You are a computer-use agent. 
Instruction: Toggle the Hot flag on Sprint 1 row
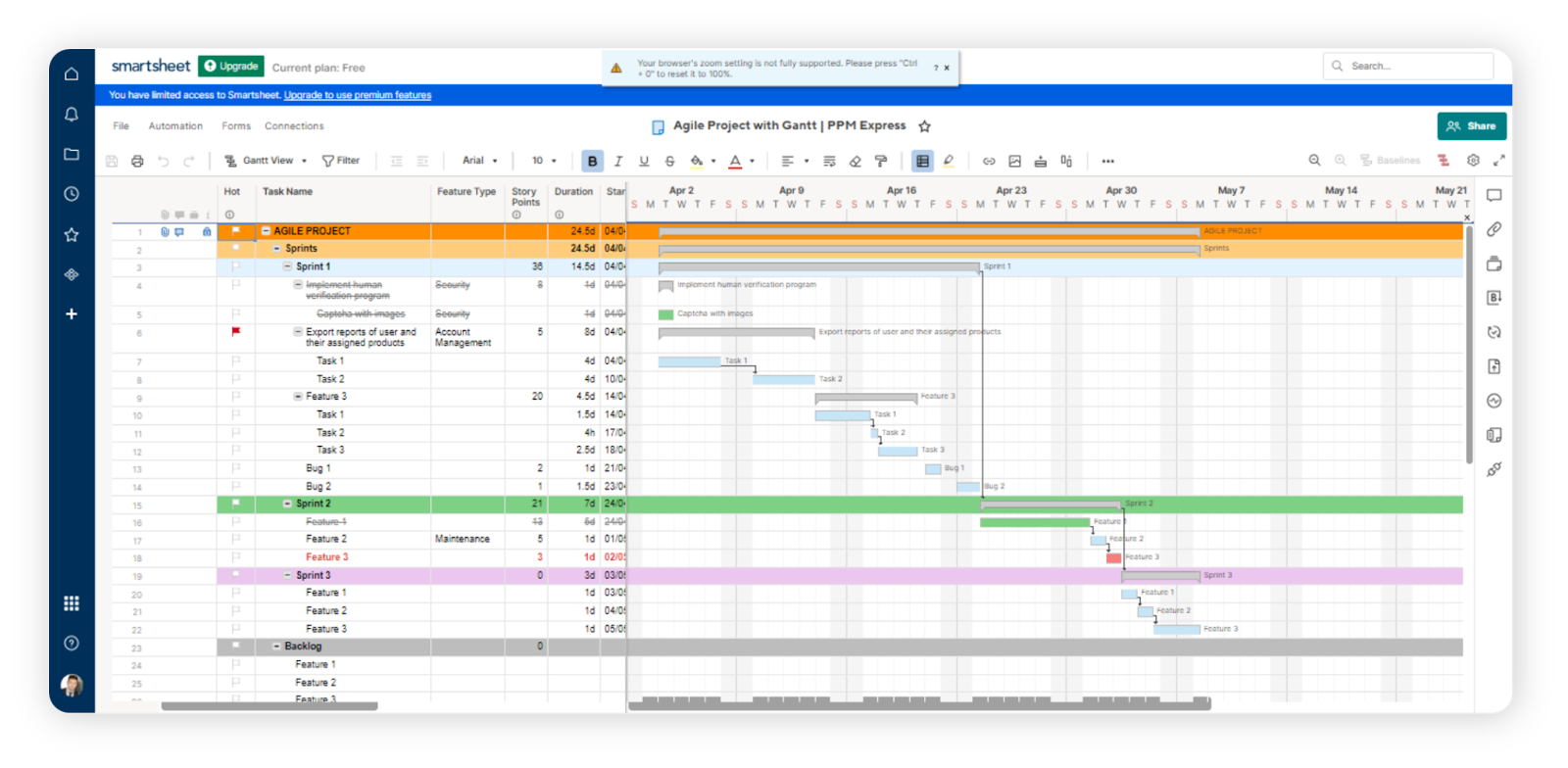(x=235, y=266)
